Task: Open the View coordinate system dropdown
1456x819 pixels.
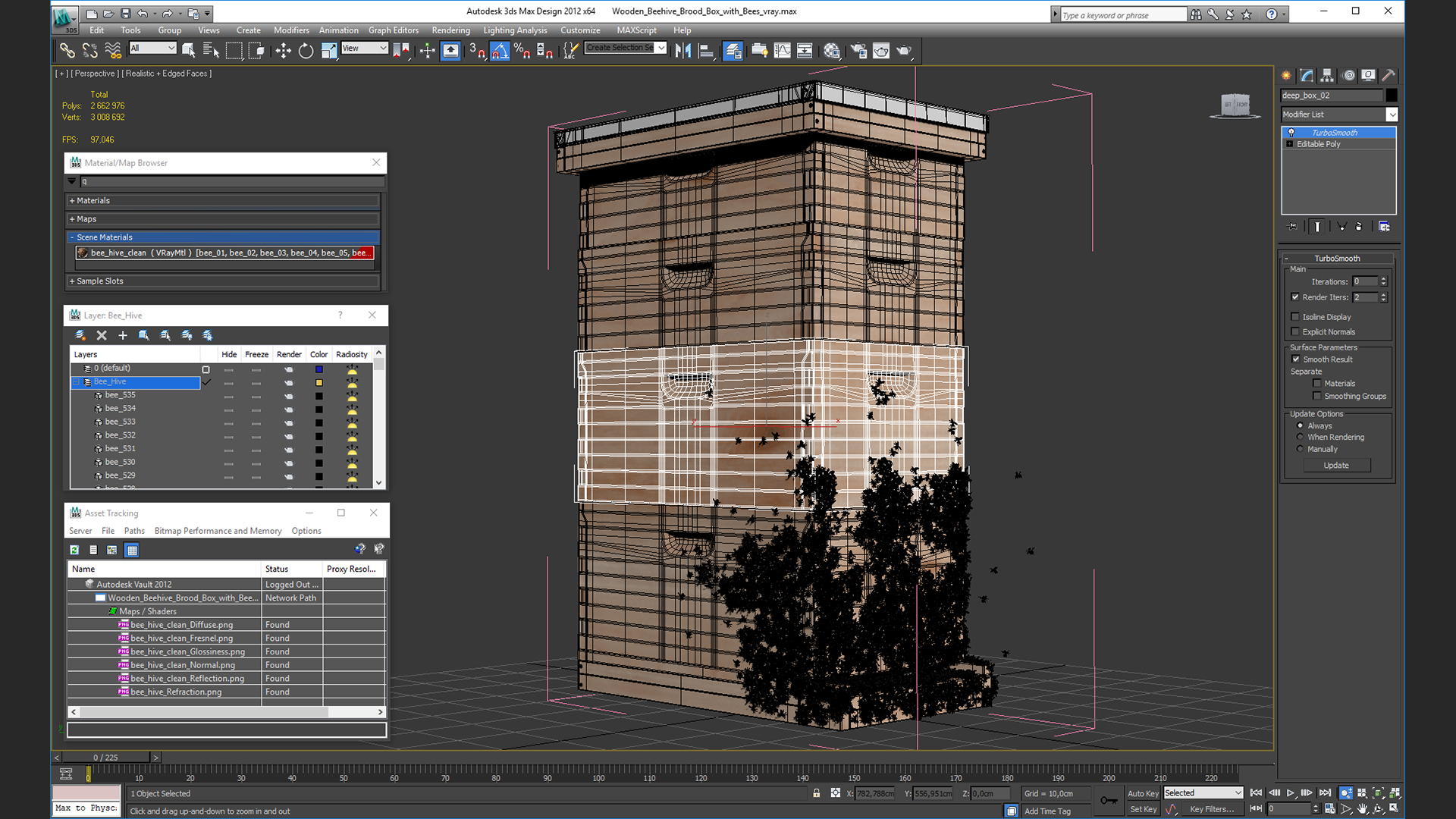Action: click(x=365, y=48)
